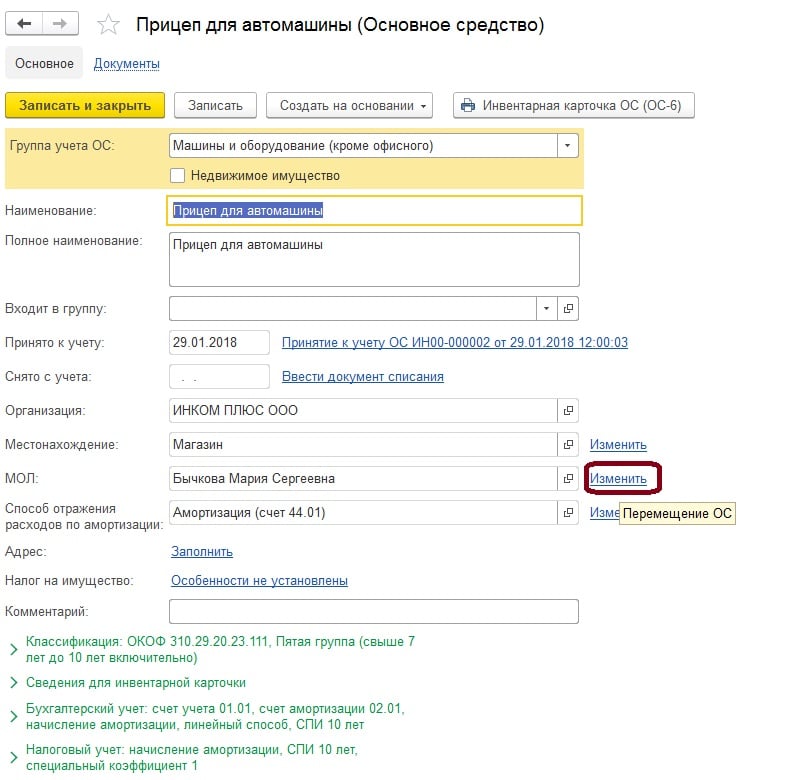Click the back navigation arrow

click(x=24, y=24)
